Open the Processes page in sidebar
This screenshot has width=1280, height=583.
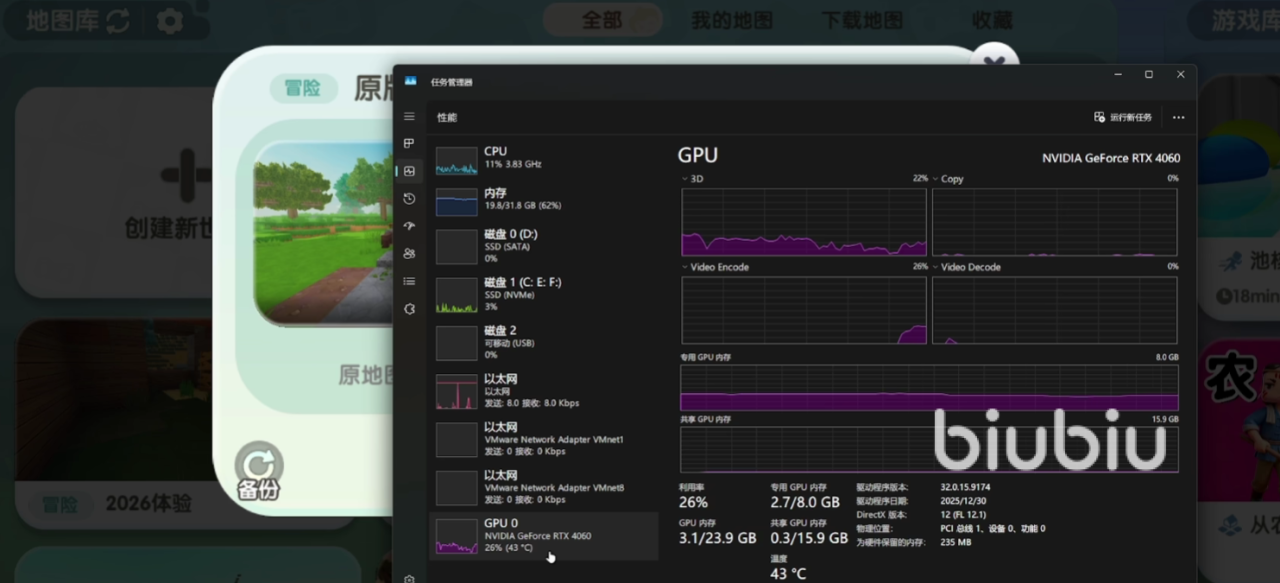(409, 144)
